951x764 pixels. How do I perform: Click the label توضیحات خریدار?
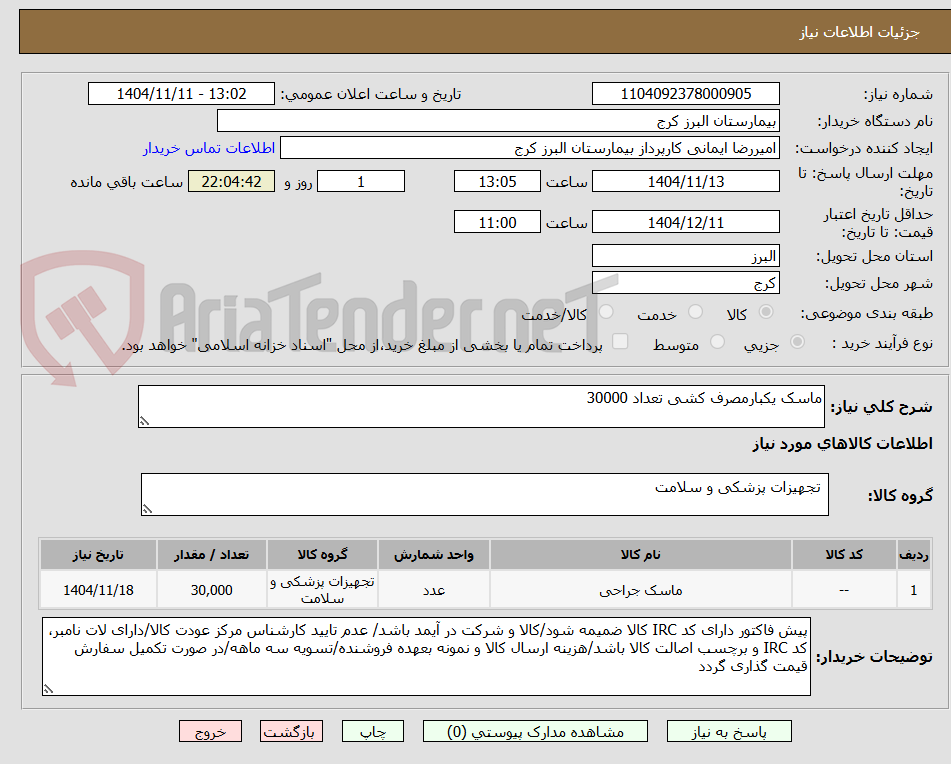874,657
